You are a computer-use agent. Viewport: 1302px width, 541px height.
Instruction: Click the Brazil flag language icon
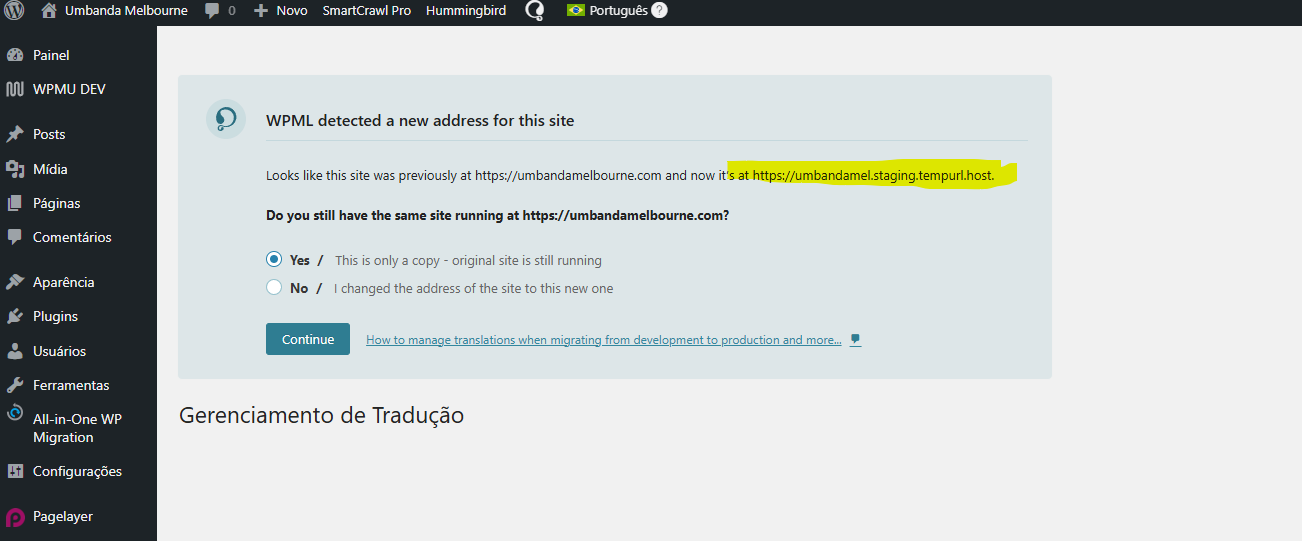click(576, 11)
